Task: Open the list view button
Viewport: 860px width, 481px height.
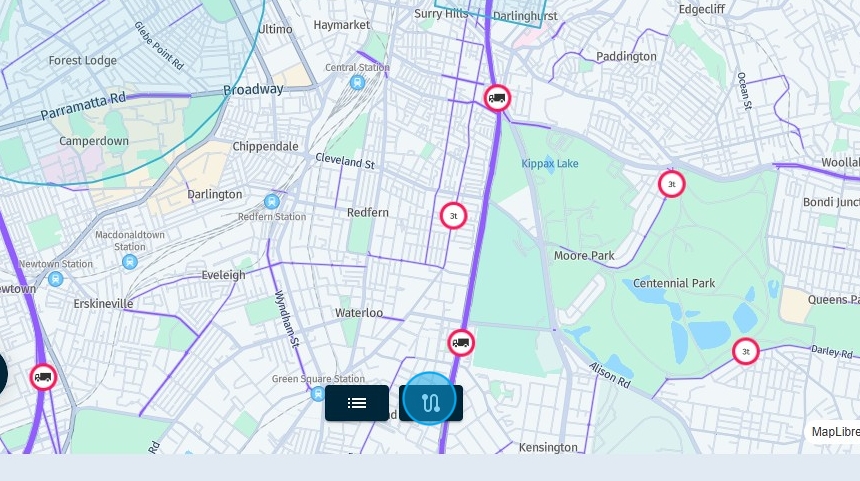Action: [x=357, y=403]
